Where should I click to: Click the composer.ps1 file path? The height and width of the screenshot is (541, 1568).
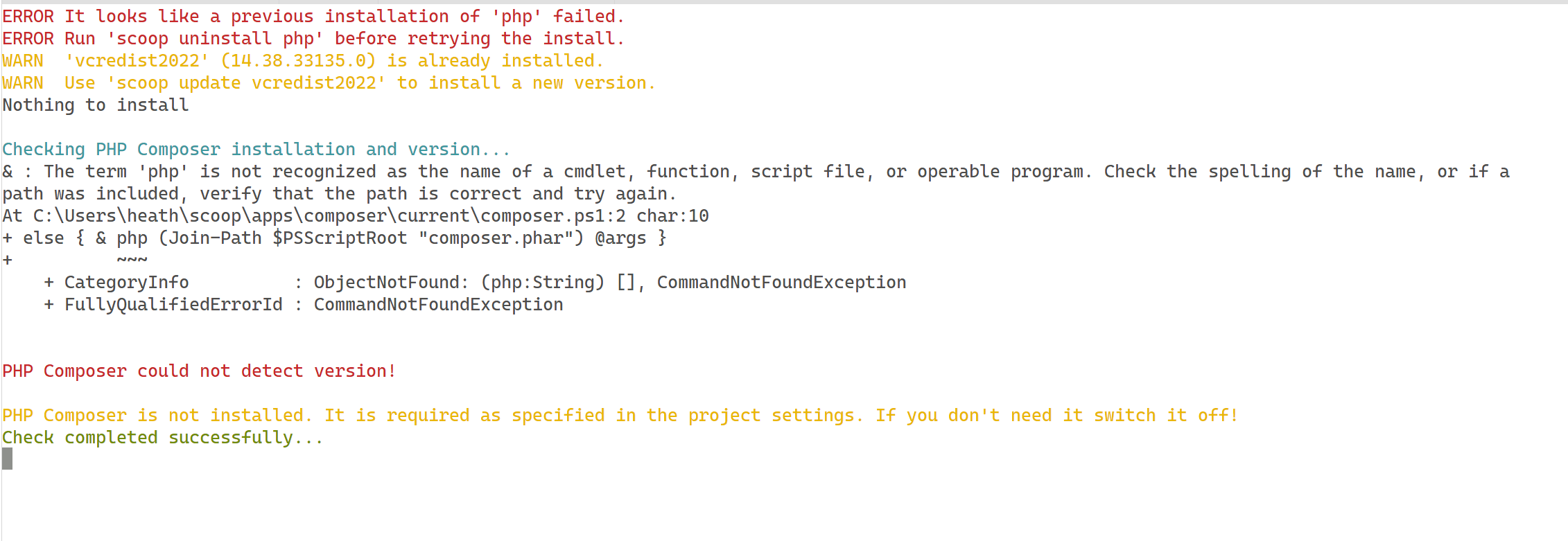coord(329,216)
